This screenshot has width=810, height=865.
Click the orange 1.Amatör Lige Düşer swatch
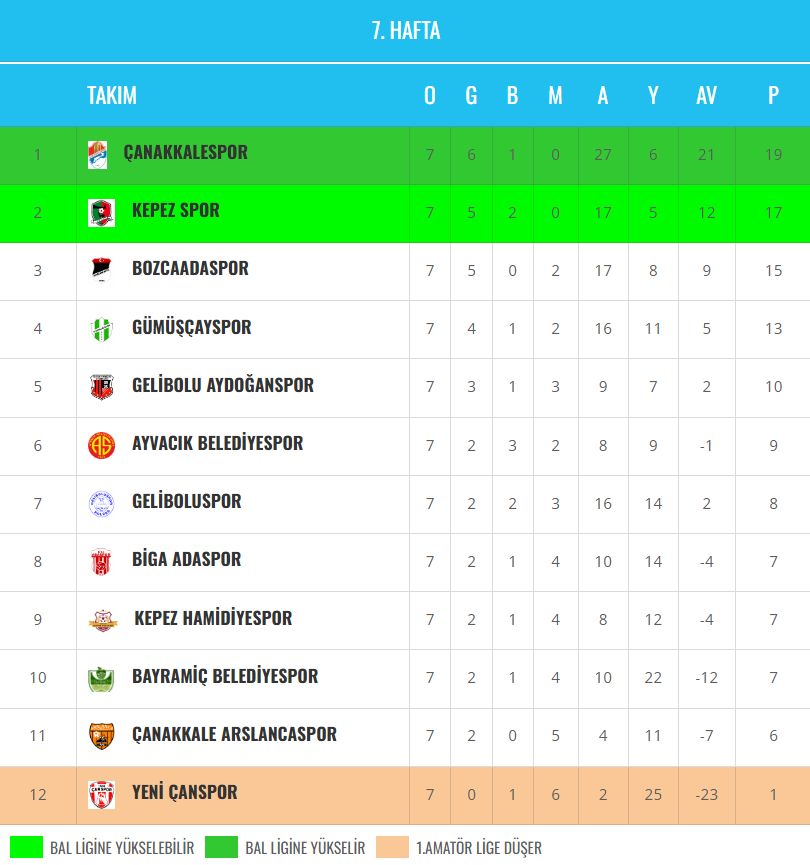(393, 847)
